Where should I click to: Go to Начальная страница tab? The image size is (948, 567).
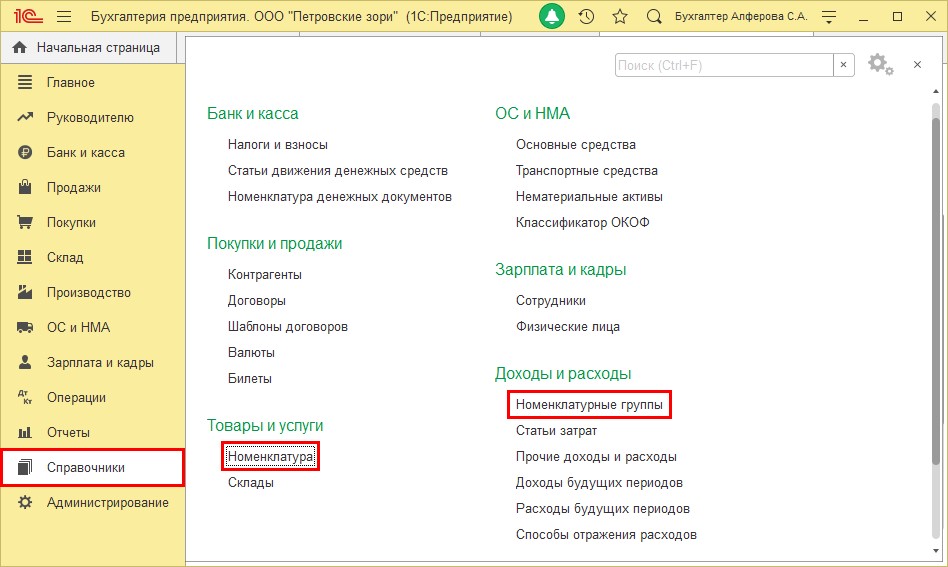pyautogui.click(x=88, y=48)
